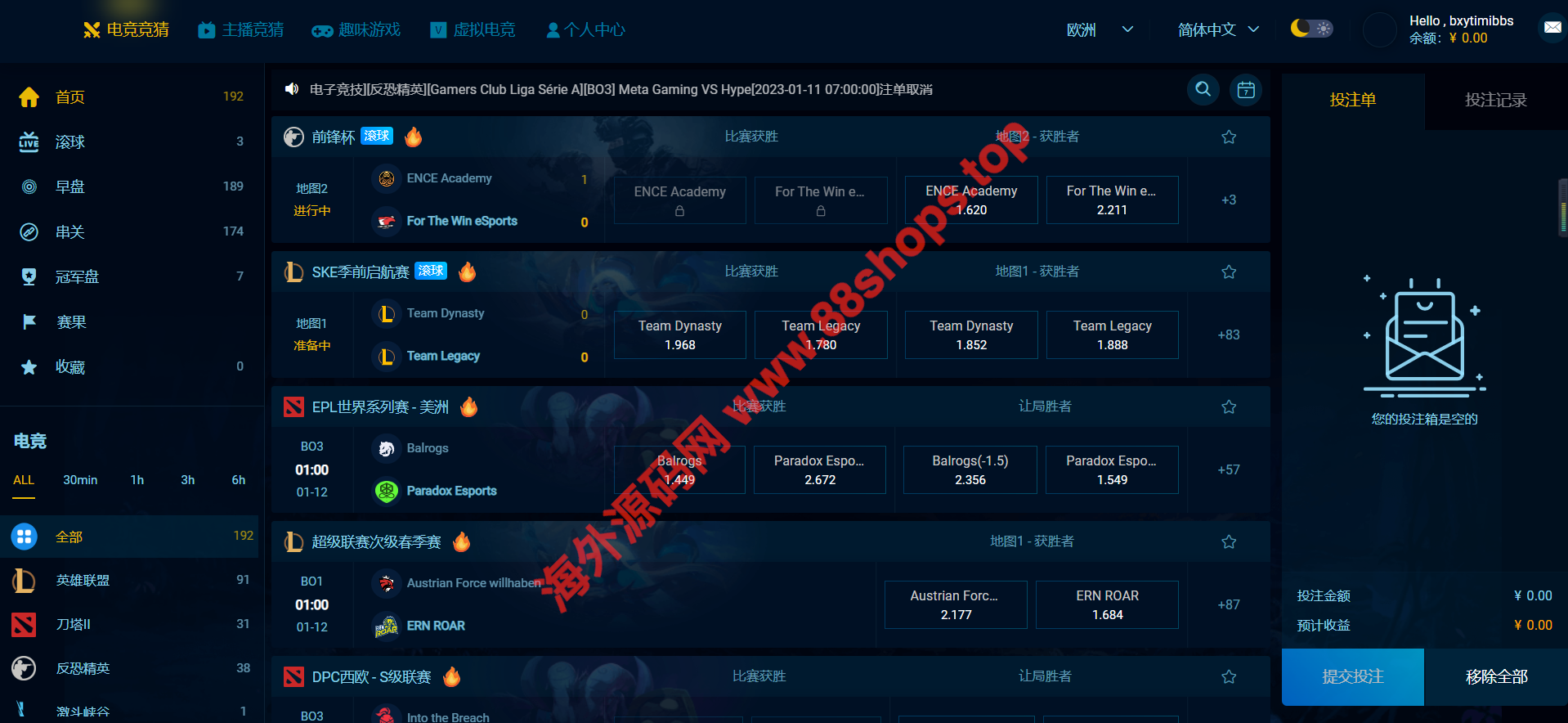1568x723 pixels.
Task: Open the calendar date picker icon
Action: click(1245, 90)
